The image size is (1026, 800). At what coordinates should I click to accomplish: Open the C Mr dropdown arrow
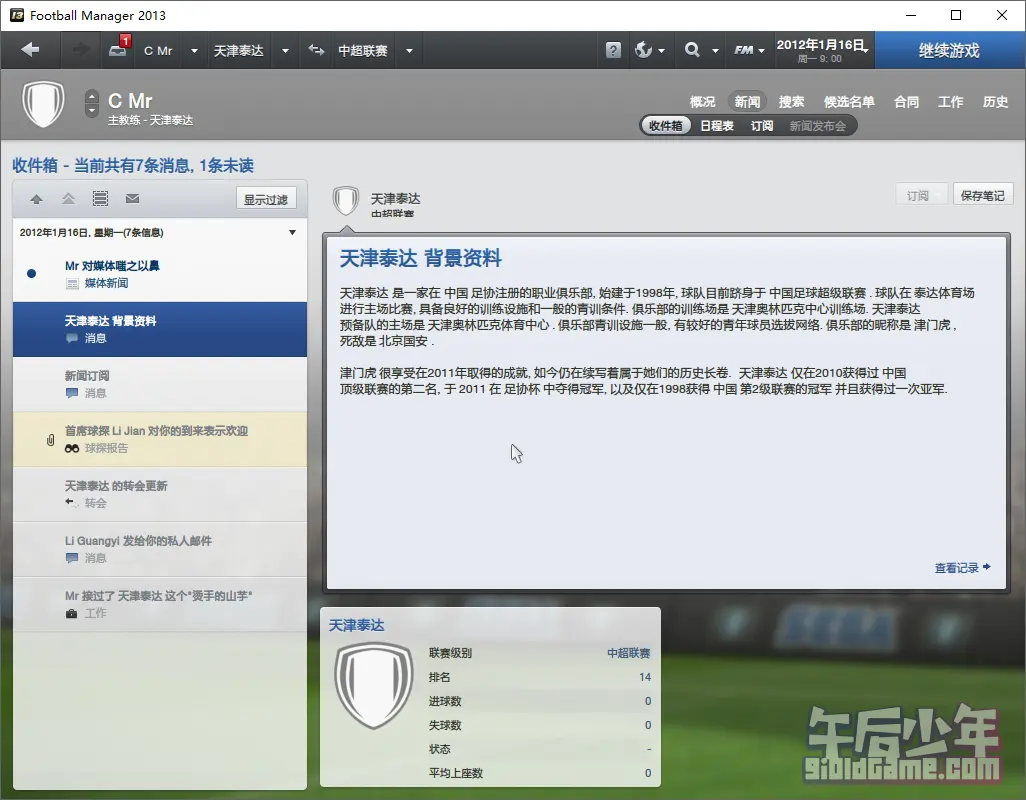[194, 51]
